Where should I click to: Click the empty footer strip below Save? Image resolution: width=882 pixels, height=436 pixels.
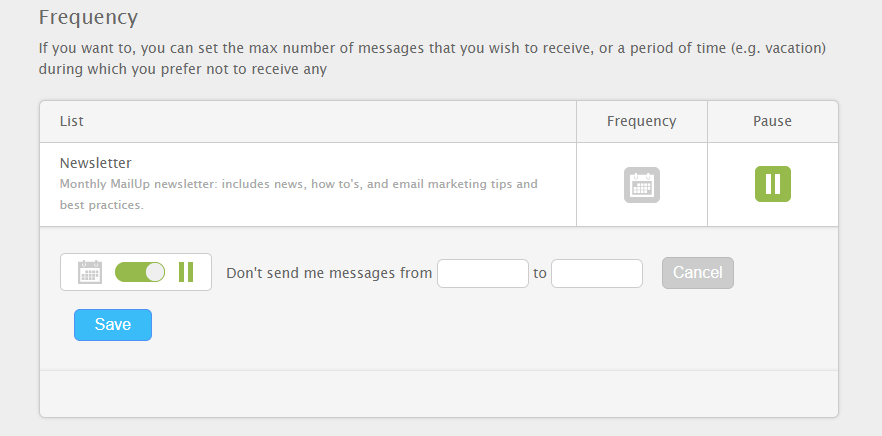[x=438, y=393]
